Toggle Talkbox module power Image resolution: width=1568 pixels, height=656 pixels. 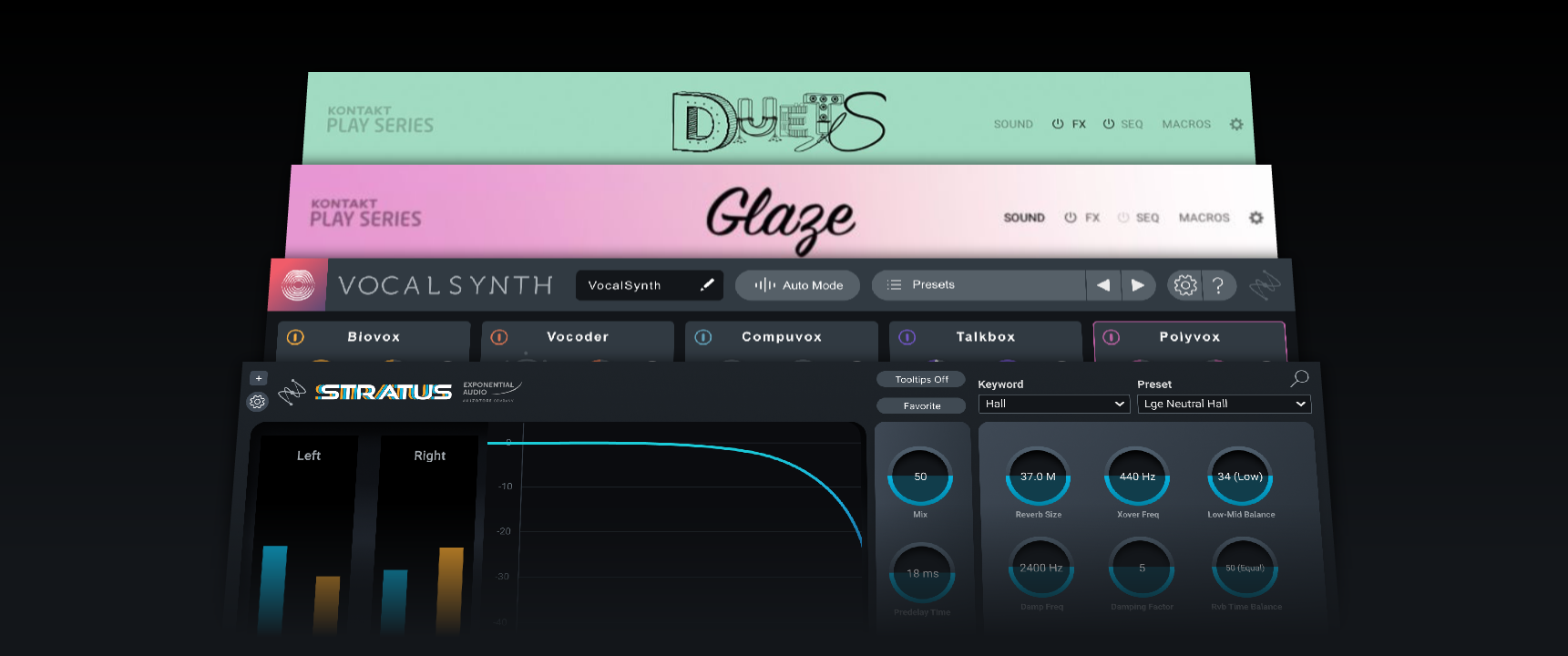coord(907,337)
